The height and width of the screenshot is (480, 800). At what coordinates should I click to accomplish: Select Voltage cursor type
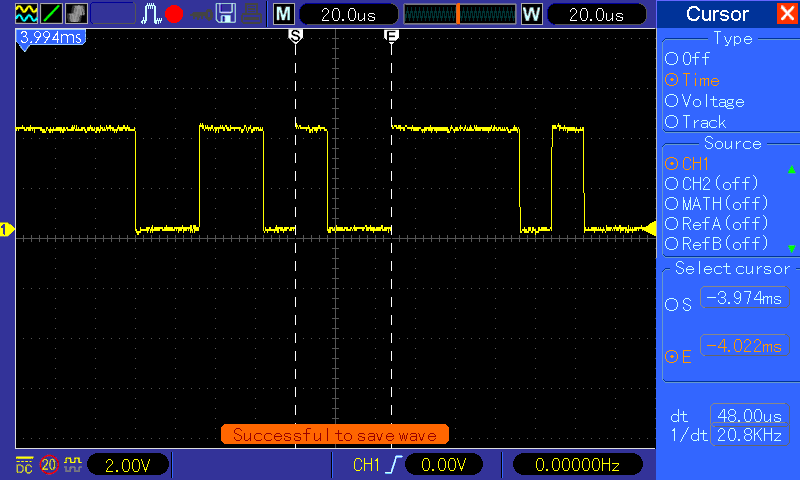pyautogui.click(x=705, y=101)
